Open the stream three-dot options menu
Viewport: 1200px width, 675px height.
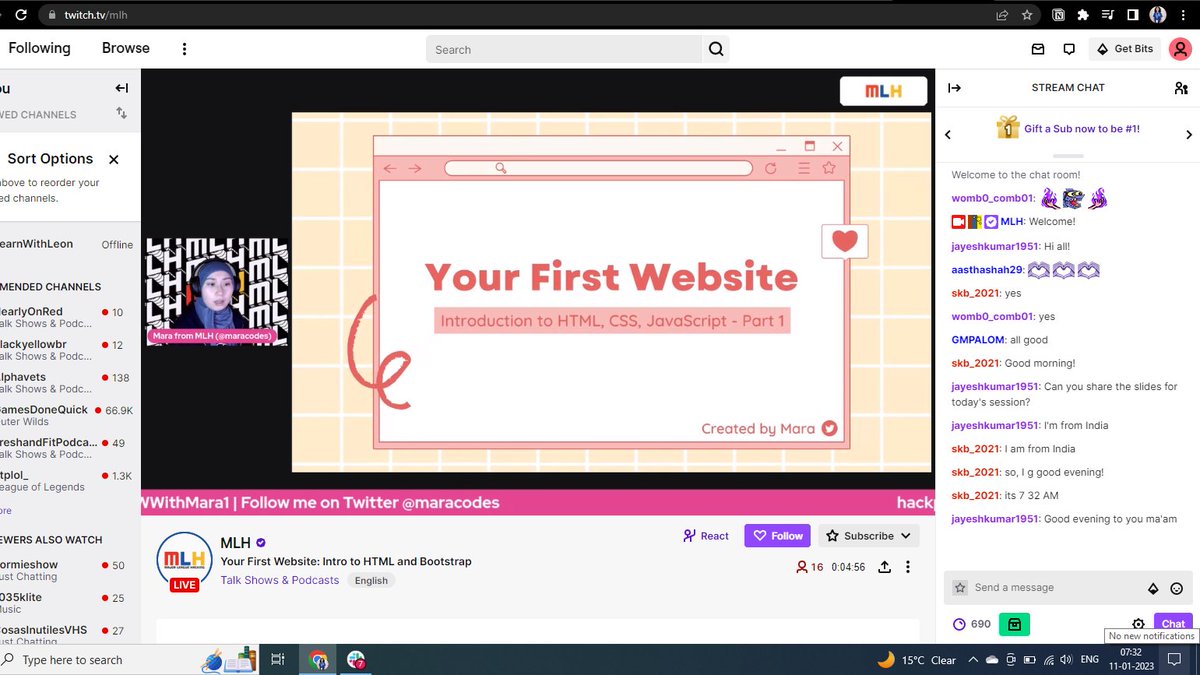click(908, 567)
